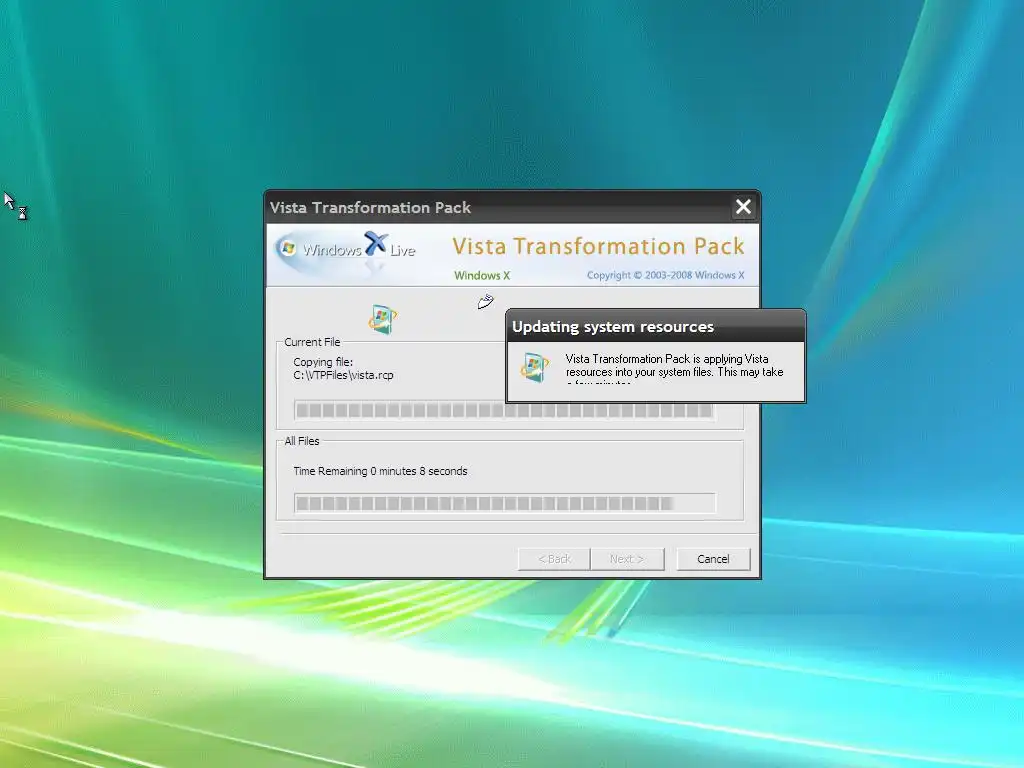Click the 'Updating system resources' popup title
Image resolution: width=1024 pixels, height=768 pixels.
click(x=613, y=327)
